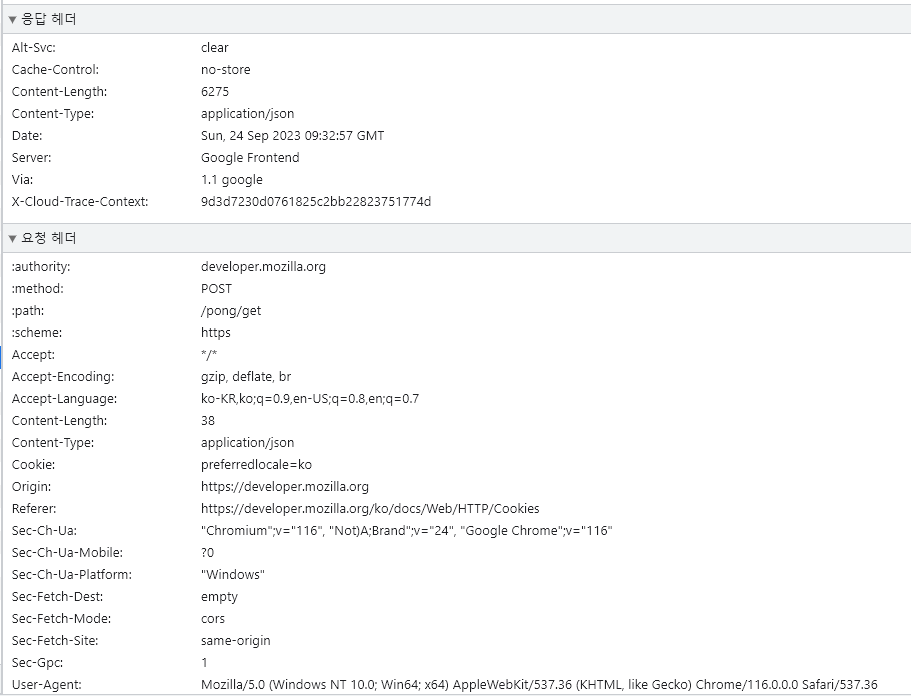Click the X-Cloud-Trace-Context header value
Viewport: 911px width, 696px height.
[x=316, y=202]
